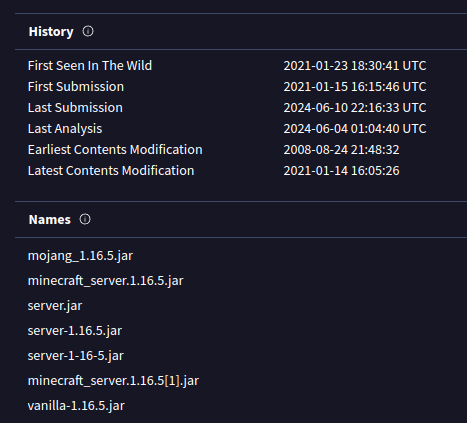Click the Last Analysis label

[x=65, y=129]
